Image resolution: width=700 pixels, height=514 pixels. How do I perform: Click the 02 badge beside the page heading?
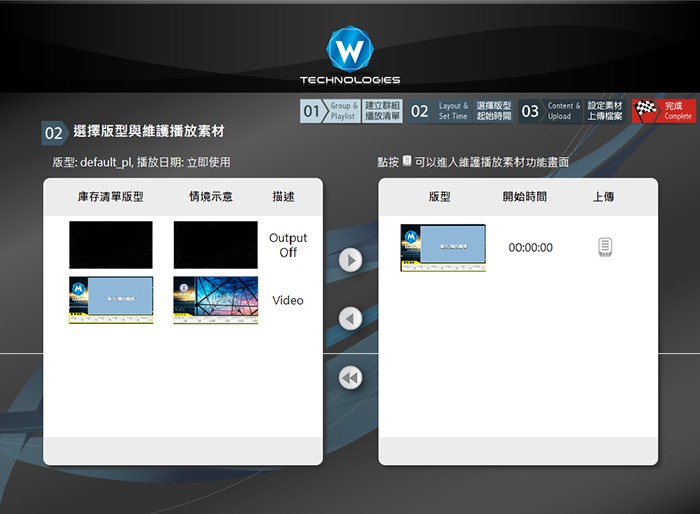point(53,133)
